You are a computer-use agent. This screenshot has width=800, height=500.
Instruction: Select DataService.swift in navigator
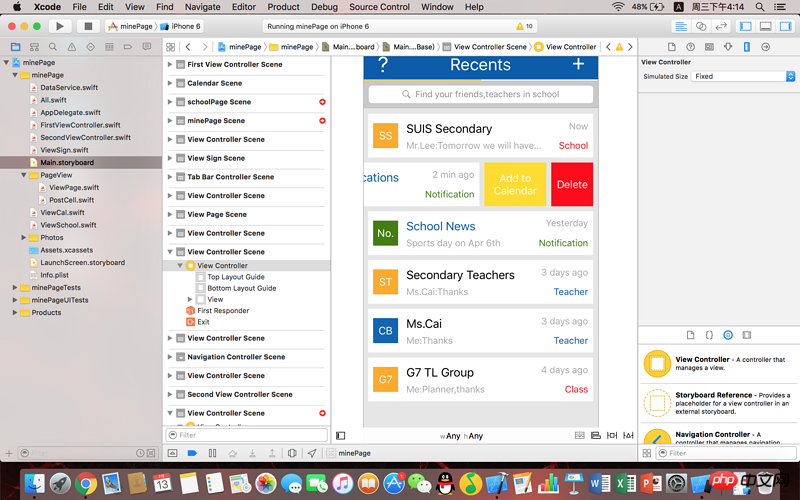pyautogui.click(x=69, y=87)
